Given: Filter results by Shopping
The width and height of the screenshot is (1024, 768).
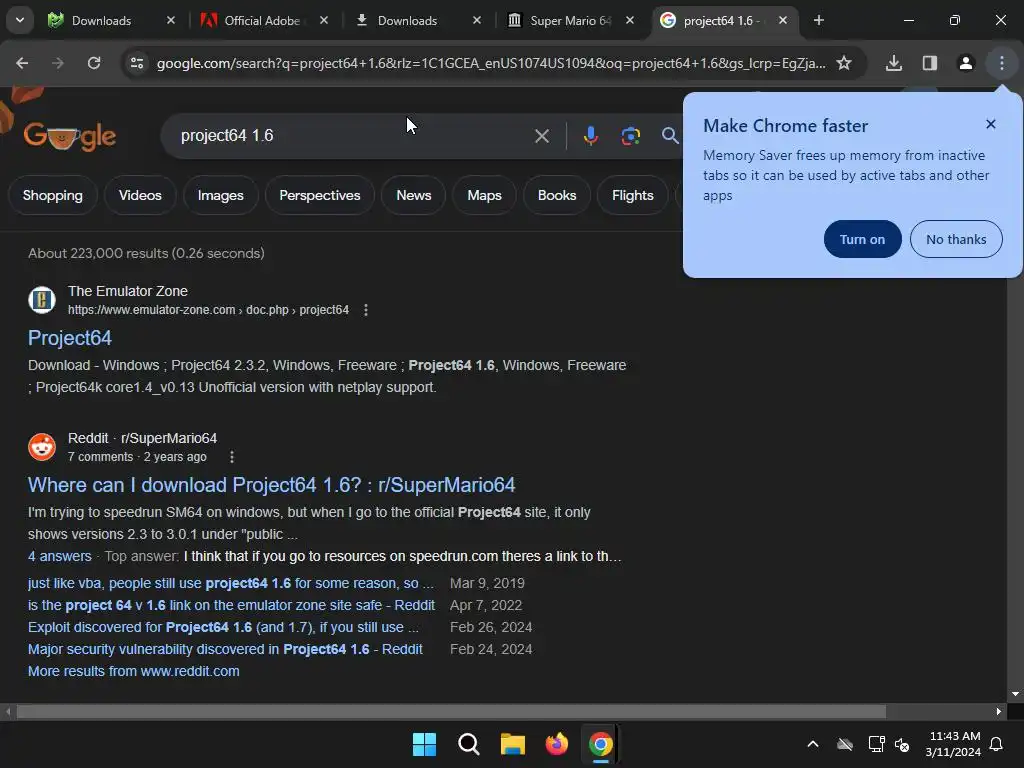Looking at the screenshot, I should click(x=53, y=195).
